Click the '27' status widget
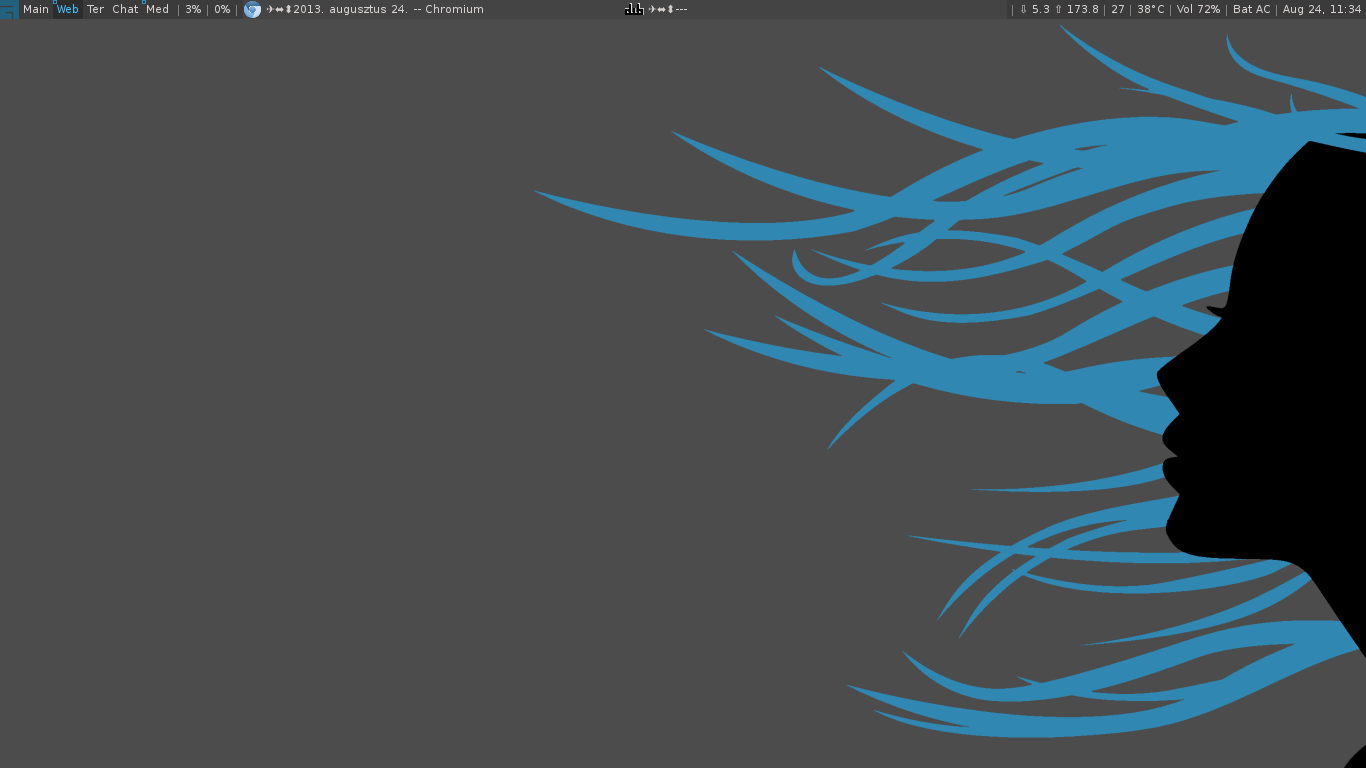The height and width of the screenshot is (768, 1366). tap(1118, 9)
